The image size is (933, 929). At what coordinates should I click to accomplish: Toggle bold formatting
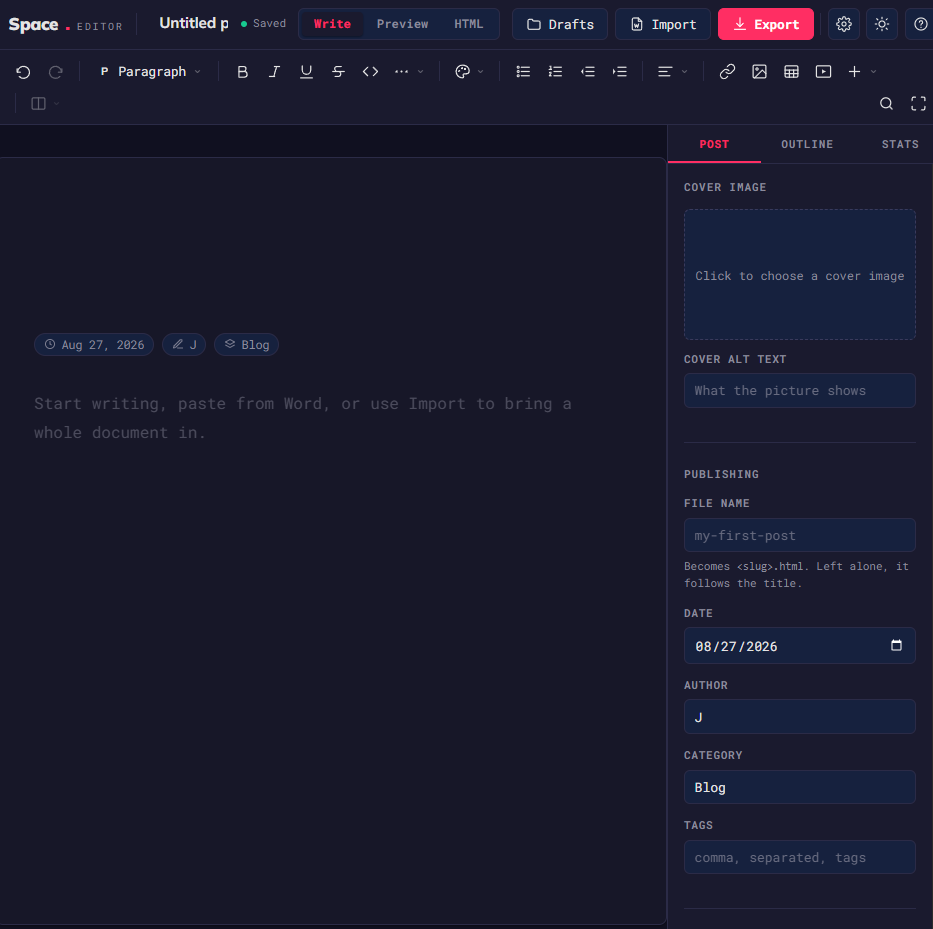point(242,72)
